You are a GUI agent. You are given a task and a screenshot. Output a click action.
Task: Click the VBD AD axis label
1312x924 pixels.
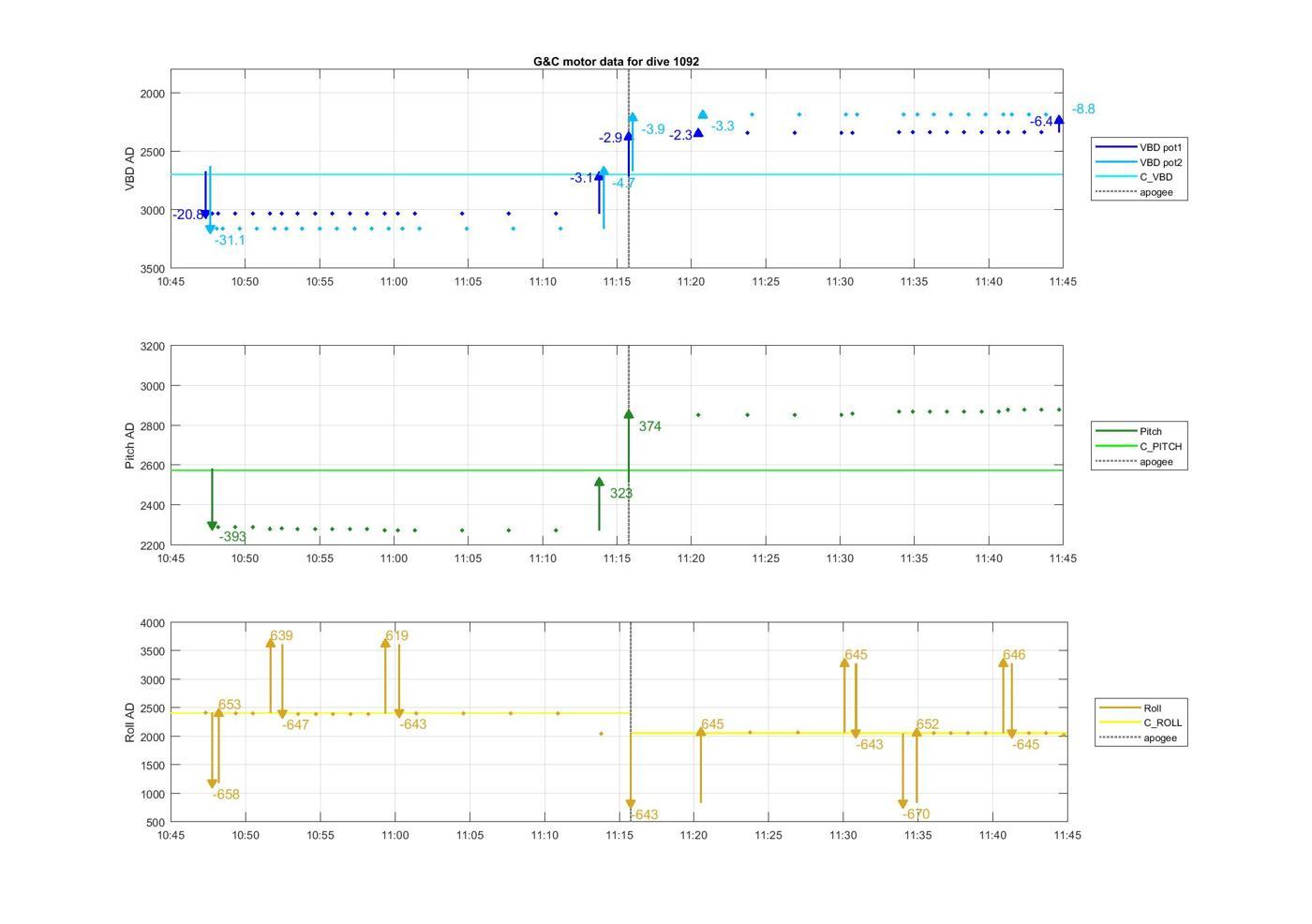pos(130,169)
